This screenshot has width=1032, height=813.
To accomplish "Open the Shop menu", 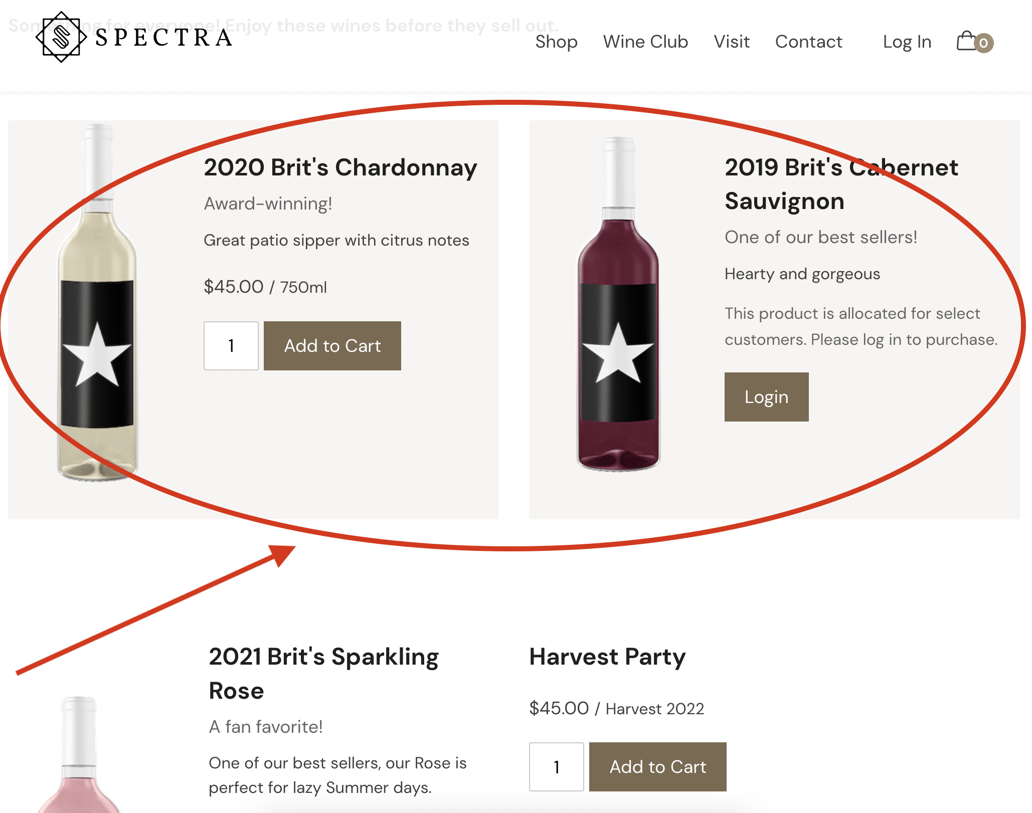I will tap(556, 42).
